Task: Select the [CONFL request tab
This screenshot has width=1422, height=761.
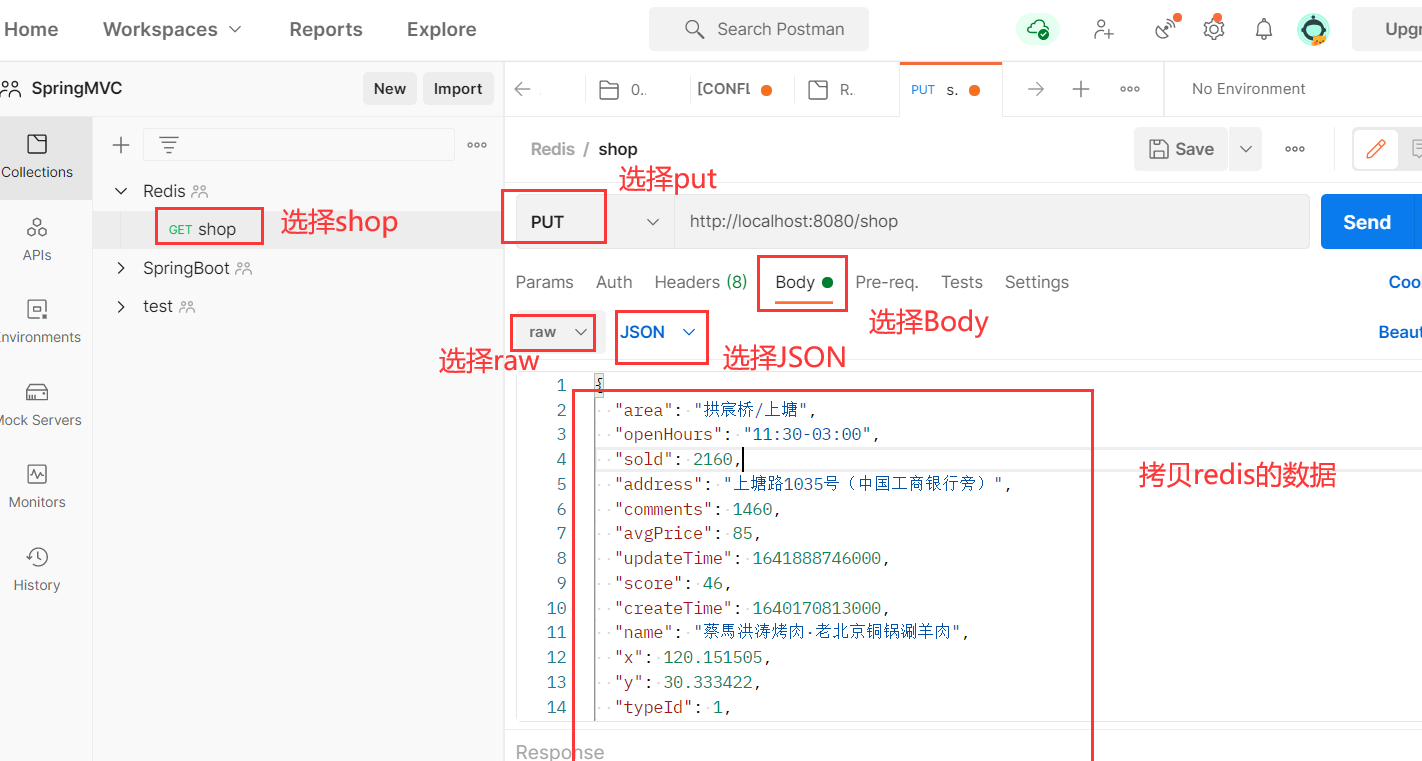Action: (733, 89)
